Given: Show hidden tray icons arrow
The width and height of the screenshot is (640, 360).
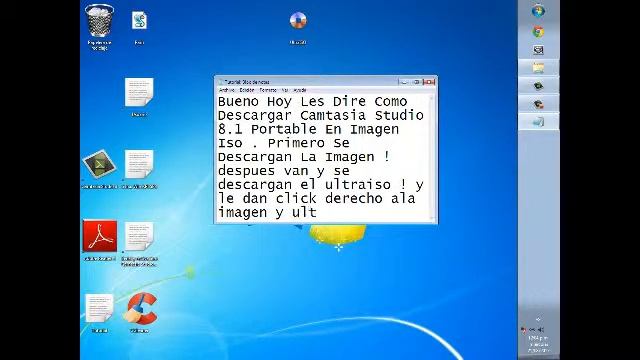Looking at the screenshot, I should tap(538, 319).
